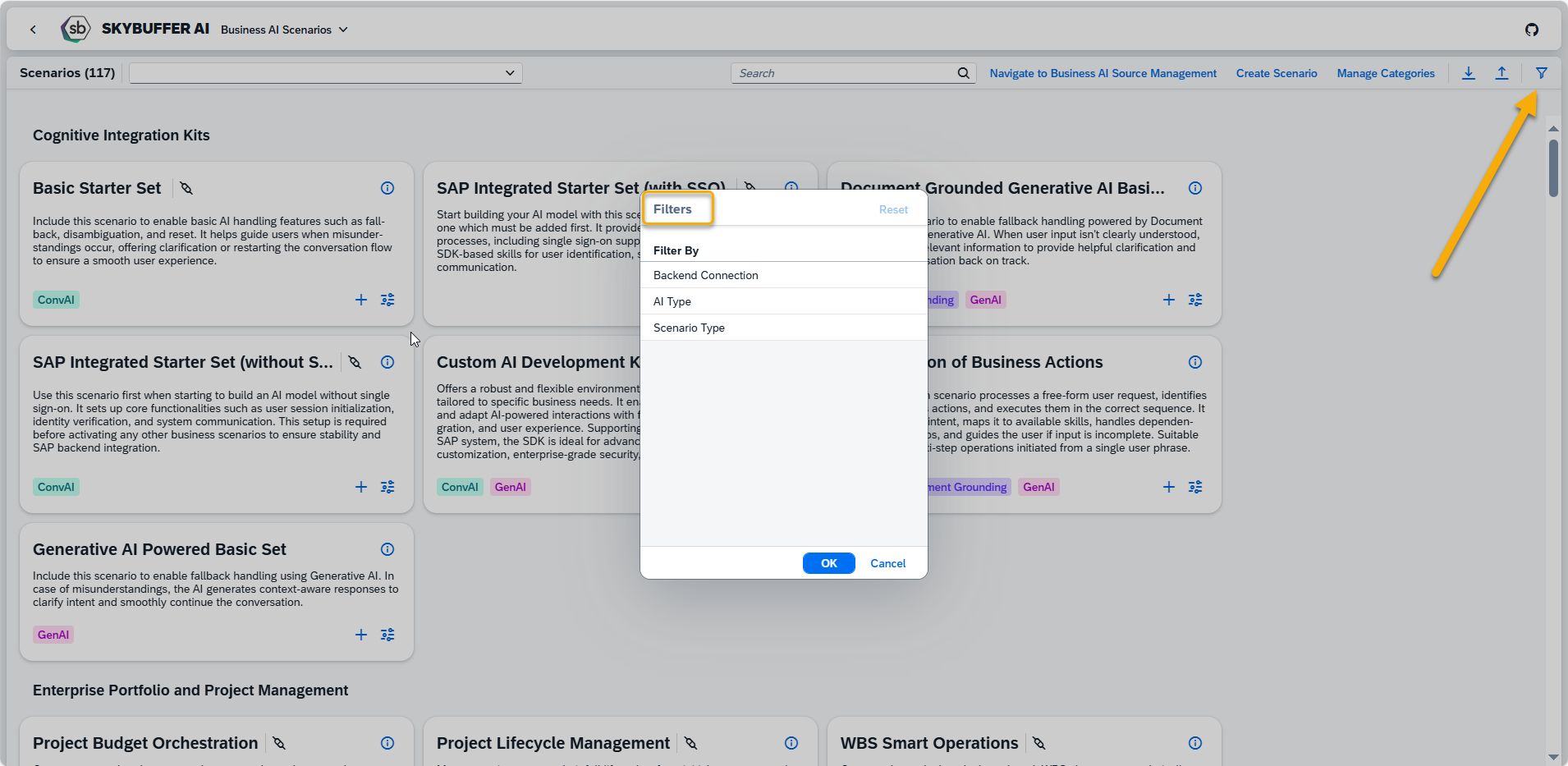Show info for Generative AI Powered Basic Set
Screen dimensions: 1568x766
point(387,549)
